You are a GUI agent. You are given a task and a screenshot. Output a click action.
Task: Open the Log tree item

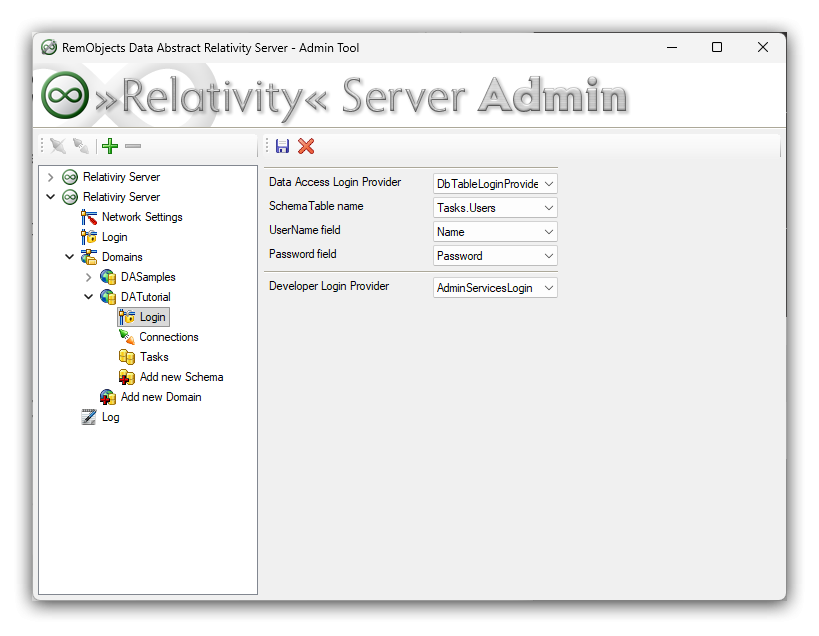[111, 417]
